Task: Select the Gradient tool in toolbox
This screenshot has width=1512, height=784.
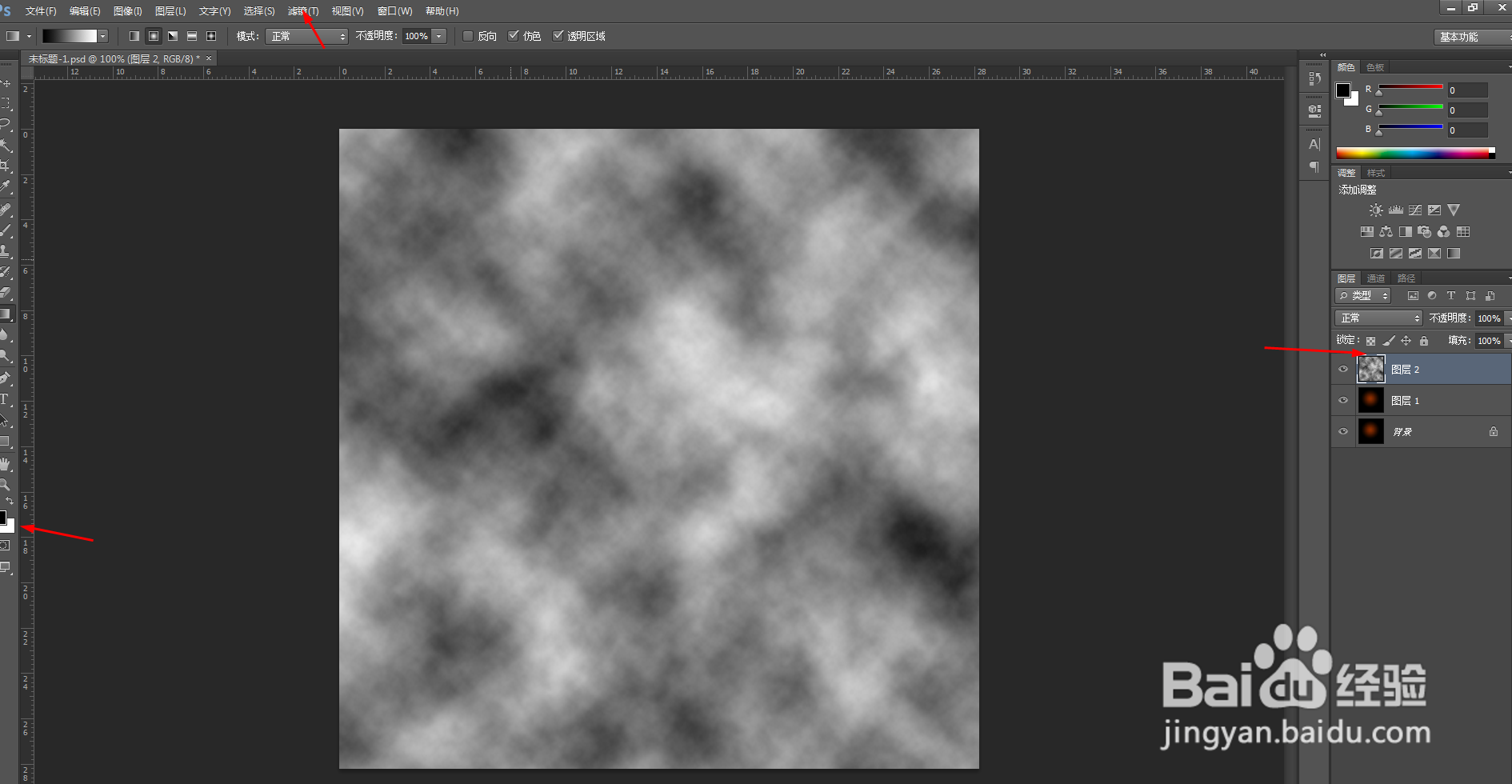Action: pyautogui.click(x=6, y=314)
